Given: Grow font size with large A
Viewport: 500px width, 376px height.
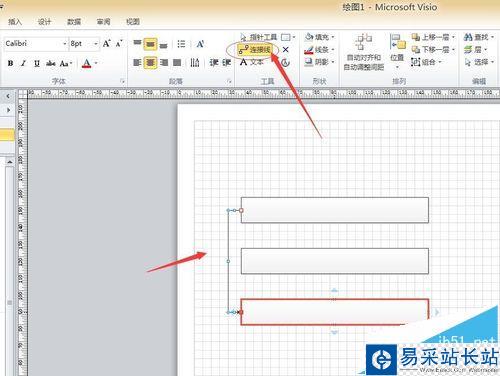Looking at the screenshot, I should (x=106, y=43).
